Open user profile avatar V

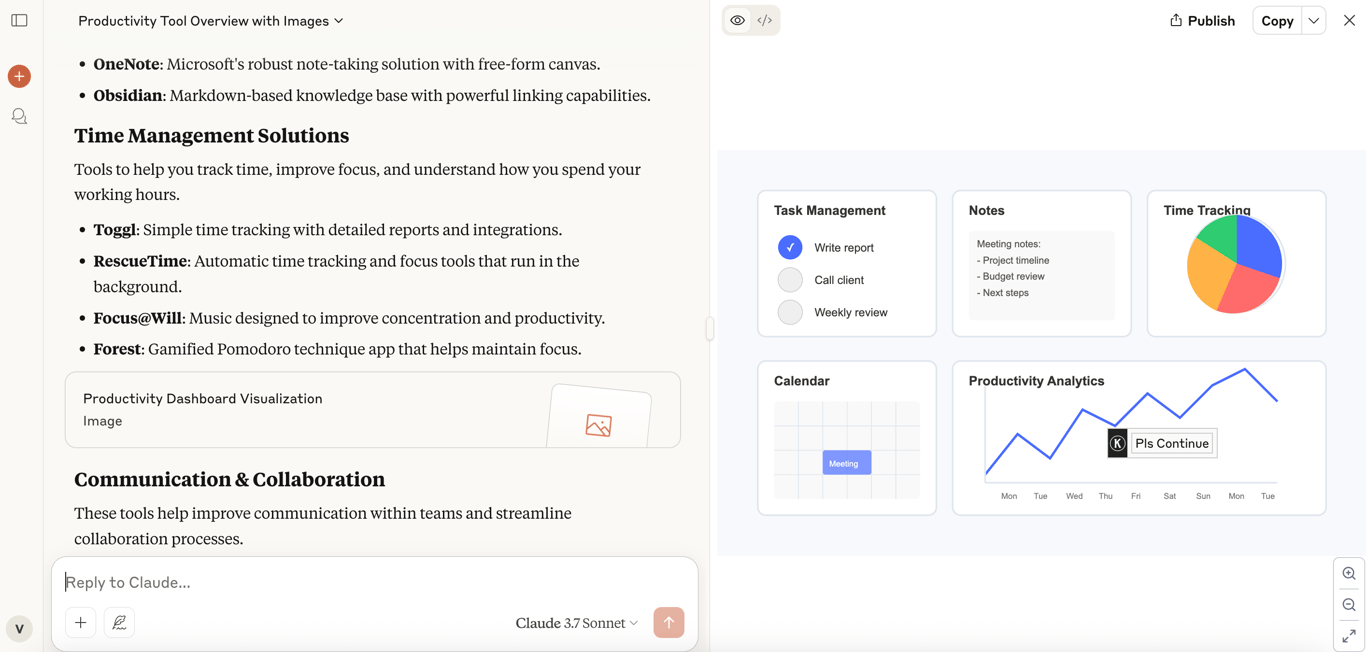coord(19,629)
